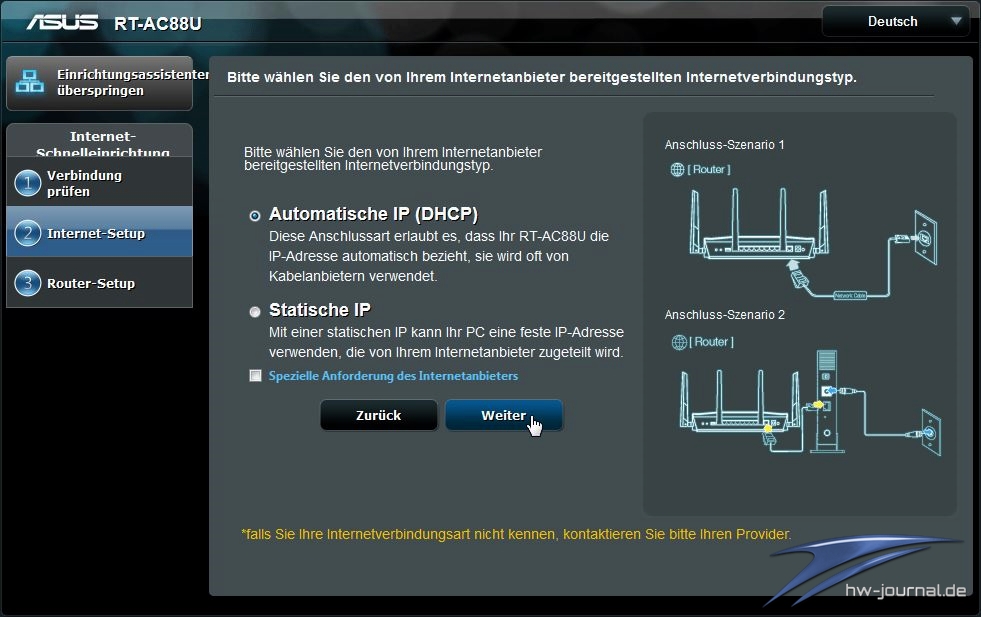Screen dimensions: 981x617
Task: Click the Anschluss-Szenario 2 label
Action: [724, 315]
